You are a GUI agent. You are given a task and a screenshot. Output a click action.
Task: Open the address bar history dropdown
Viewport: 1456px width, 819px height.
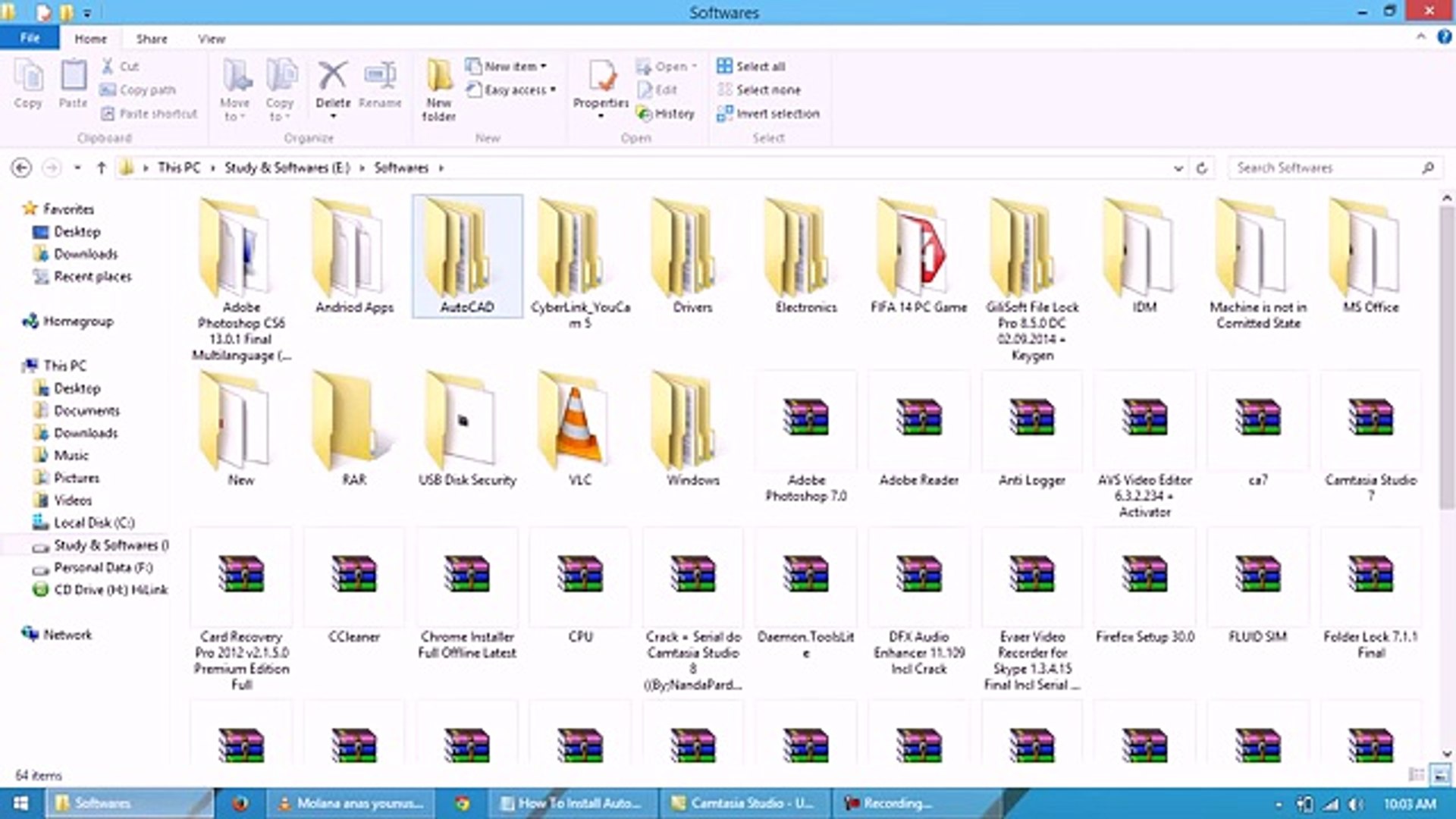pos(1178,168)
